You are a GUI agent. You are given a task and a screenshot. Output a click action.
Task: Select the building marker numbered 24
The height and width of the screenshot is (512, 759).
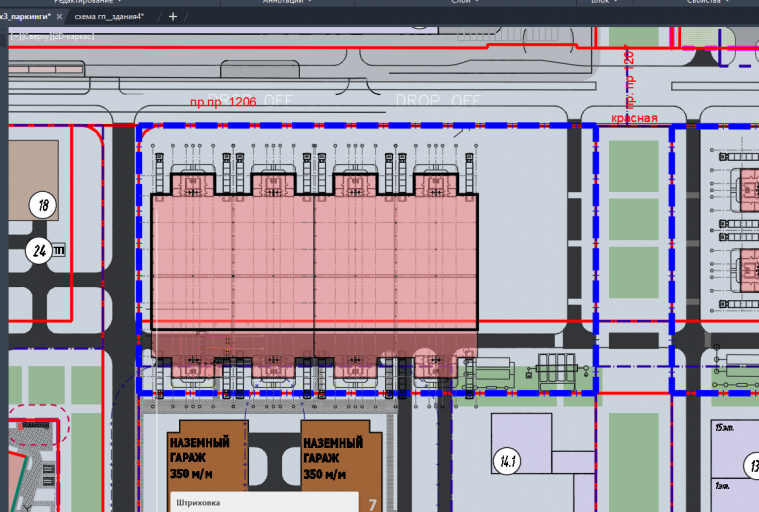point(39,251)
